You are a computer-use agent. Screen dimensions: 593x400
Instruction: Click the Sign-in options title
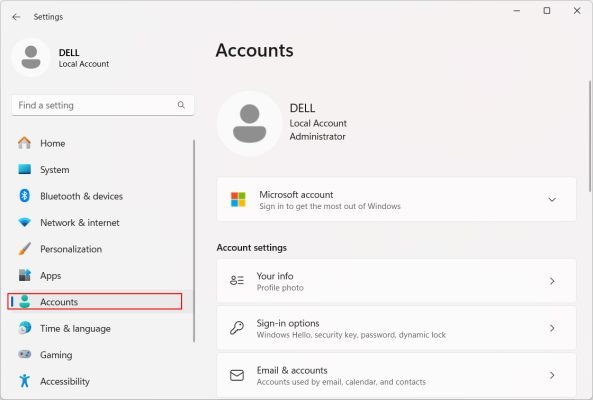coord(288,323)
